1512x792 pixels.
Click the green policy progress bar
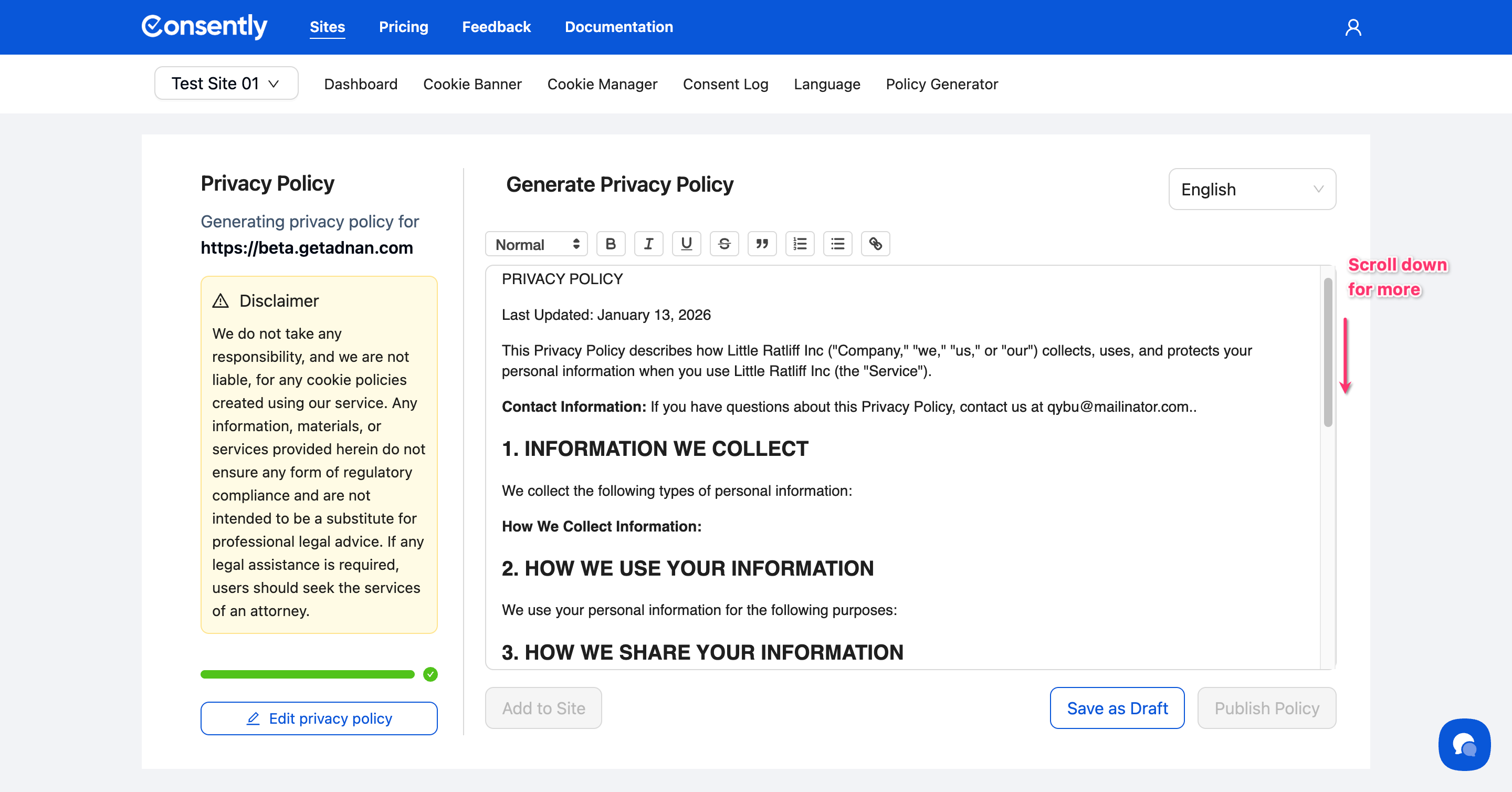point(307,674)
